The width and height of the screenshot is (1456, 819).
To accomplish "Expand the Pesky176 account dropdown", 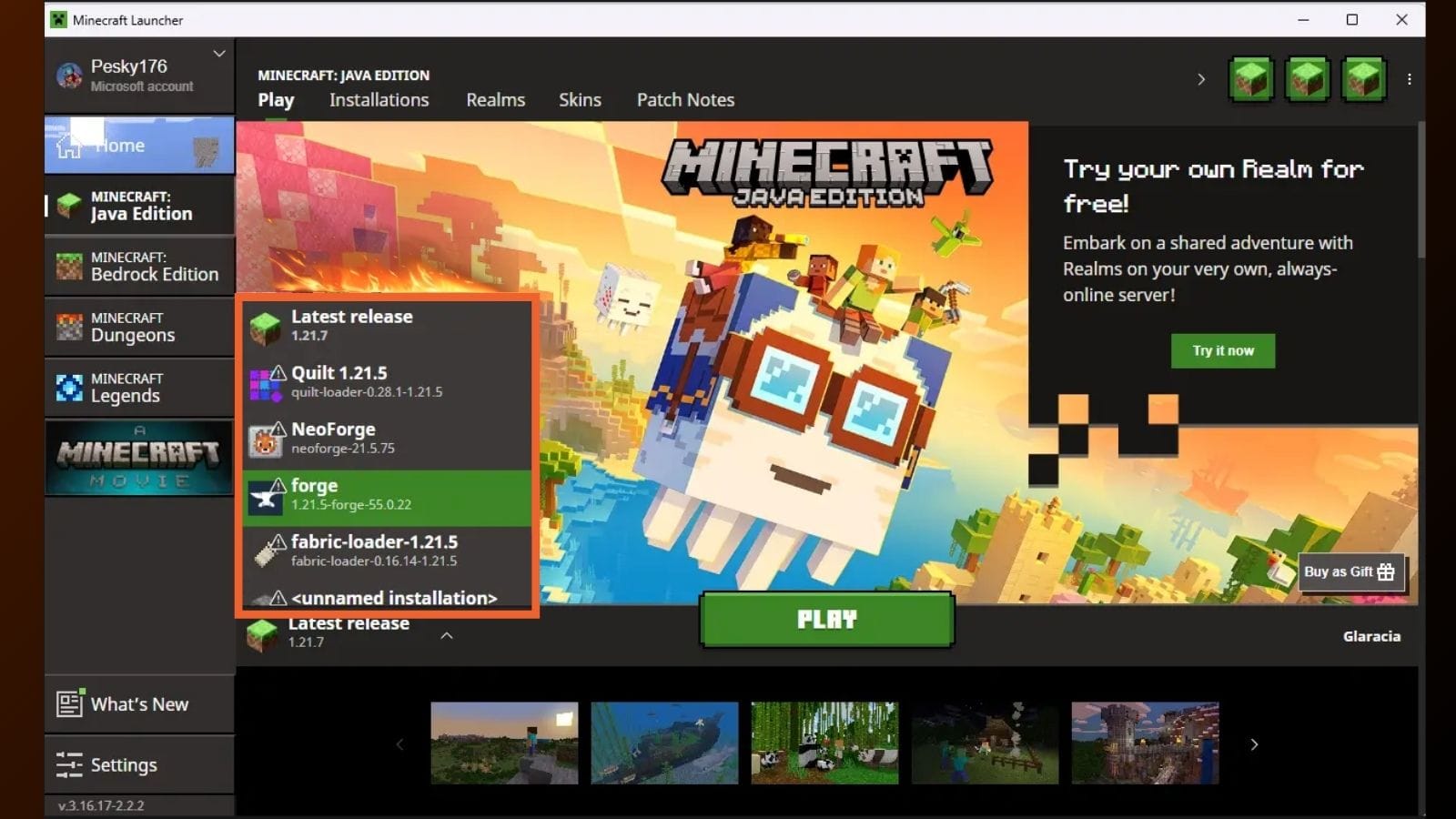I will (219, 54).
